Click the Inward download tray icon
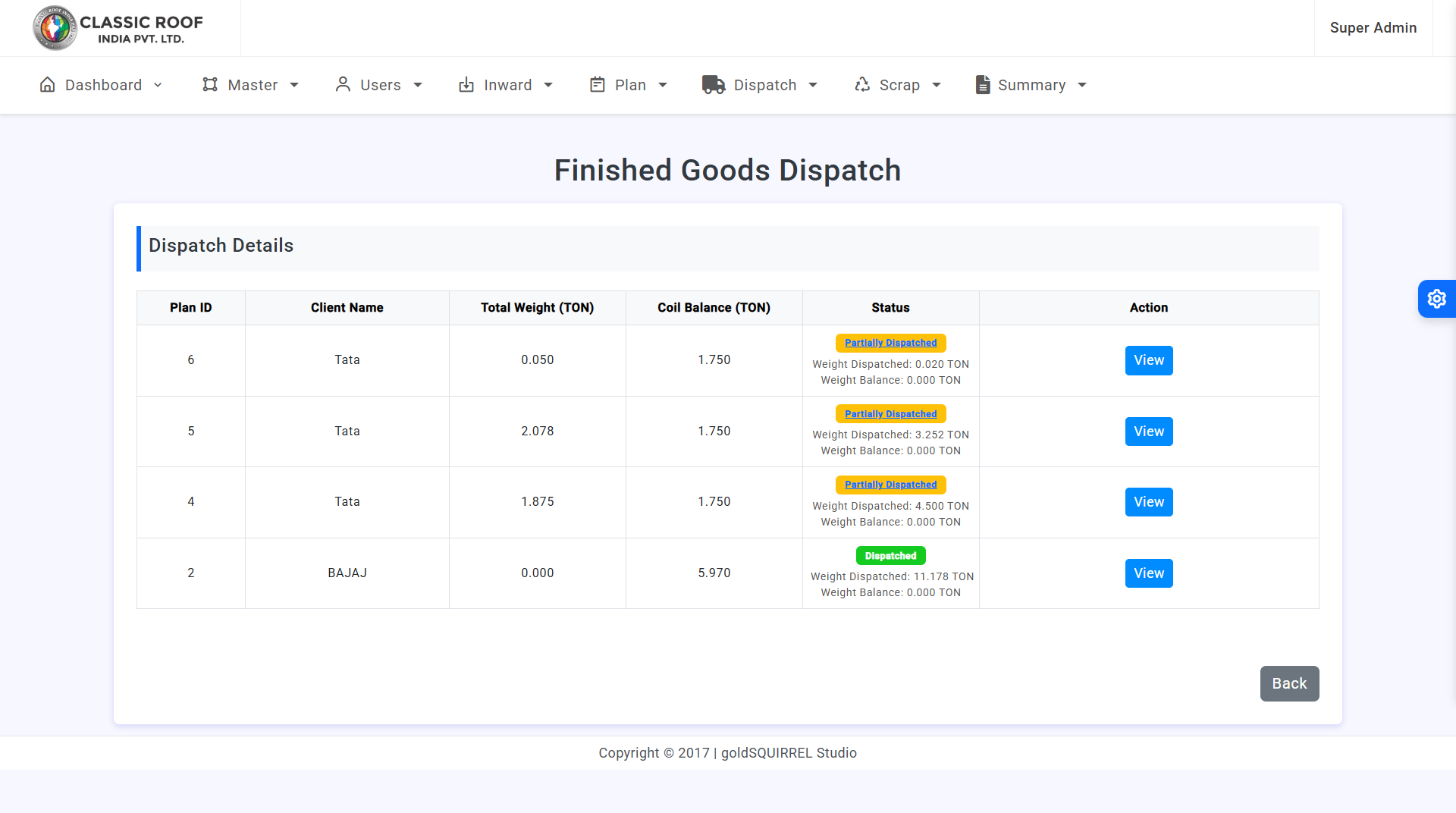The width and height of the screenshot is (1456, 813). point(466,85)
